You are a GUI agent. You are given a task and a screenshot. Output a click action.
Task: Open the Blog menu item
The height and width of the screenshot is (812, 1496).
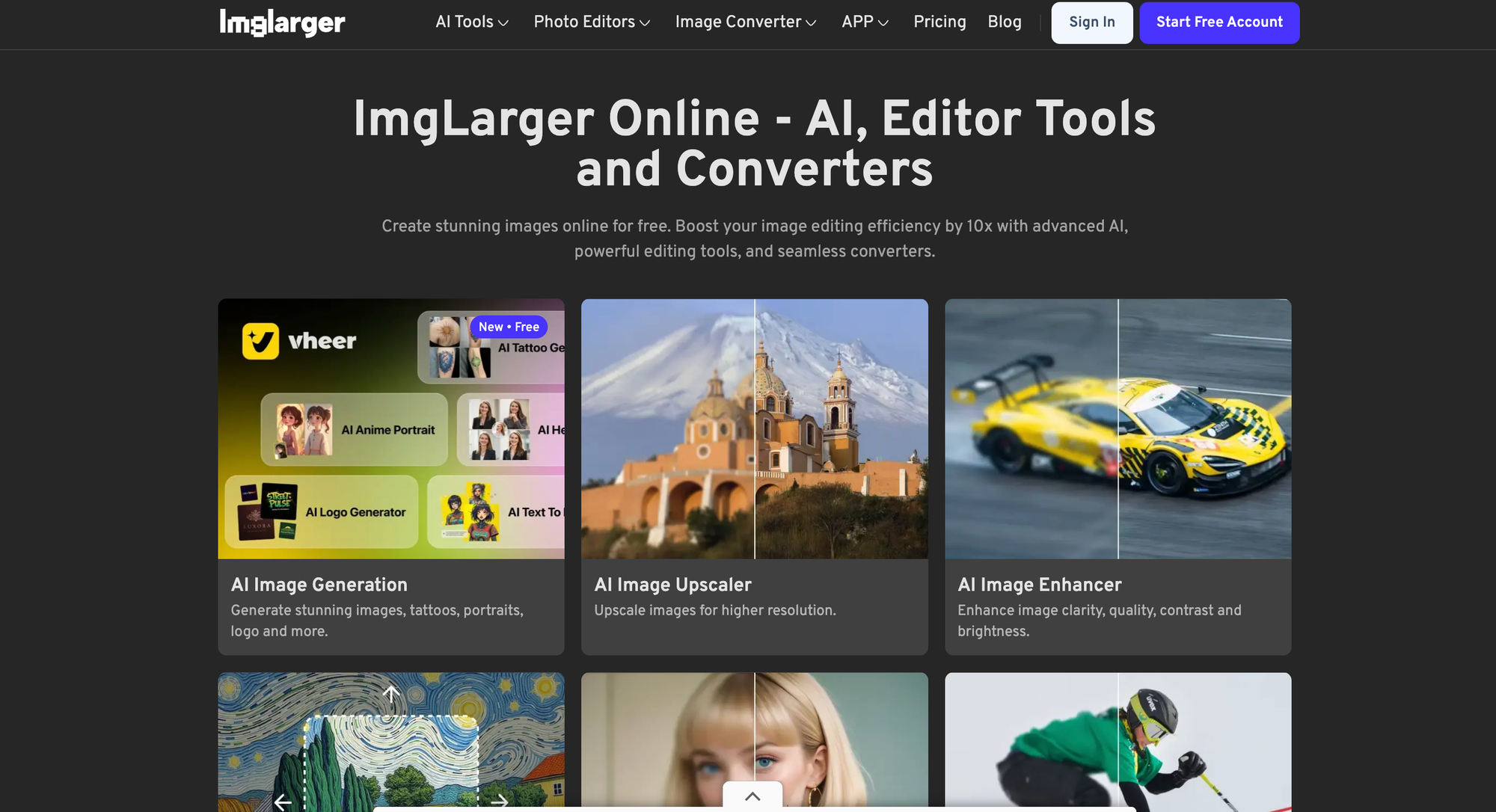tap(1004, 22)
